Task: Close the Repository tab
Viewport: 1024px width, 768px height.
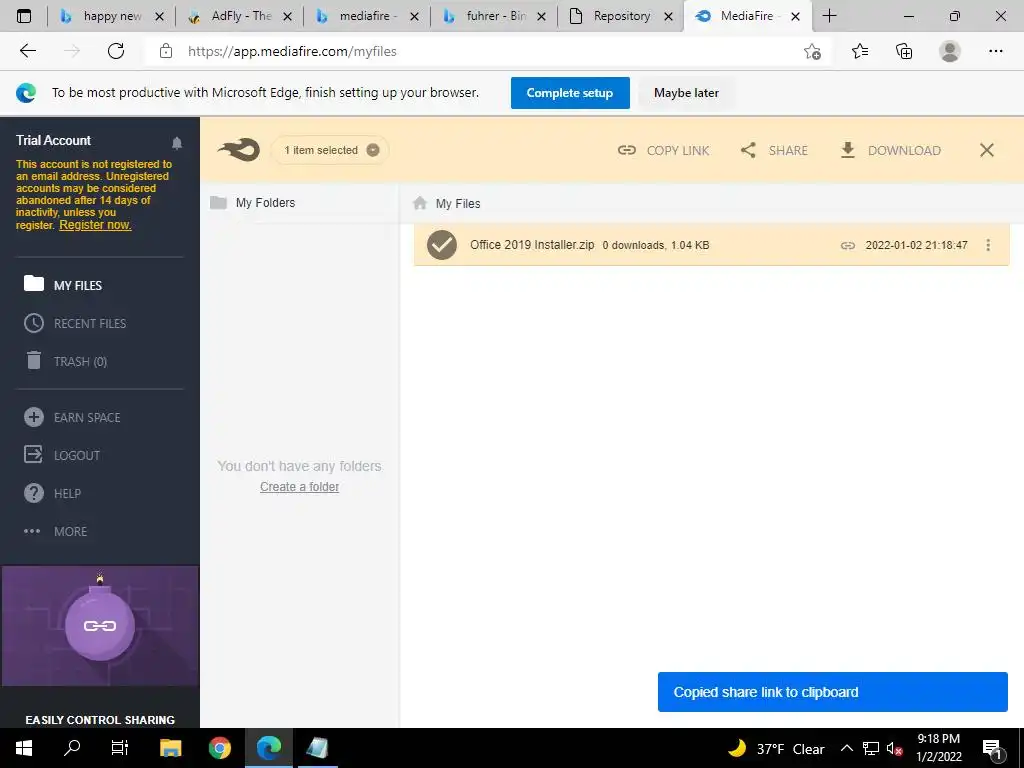Action: (x=668, y=16)
